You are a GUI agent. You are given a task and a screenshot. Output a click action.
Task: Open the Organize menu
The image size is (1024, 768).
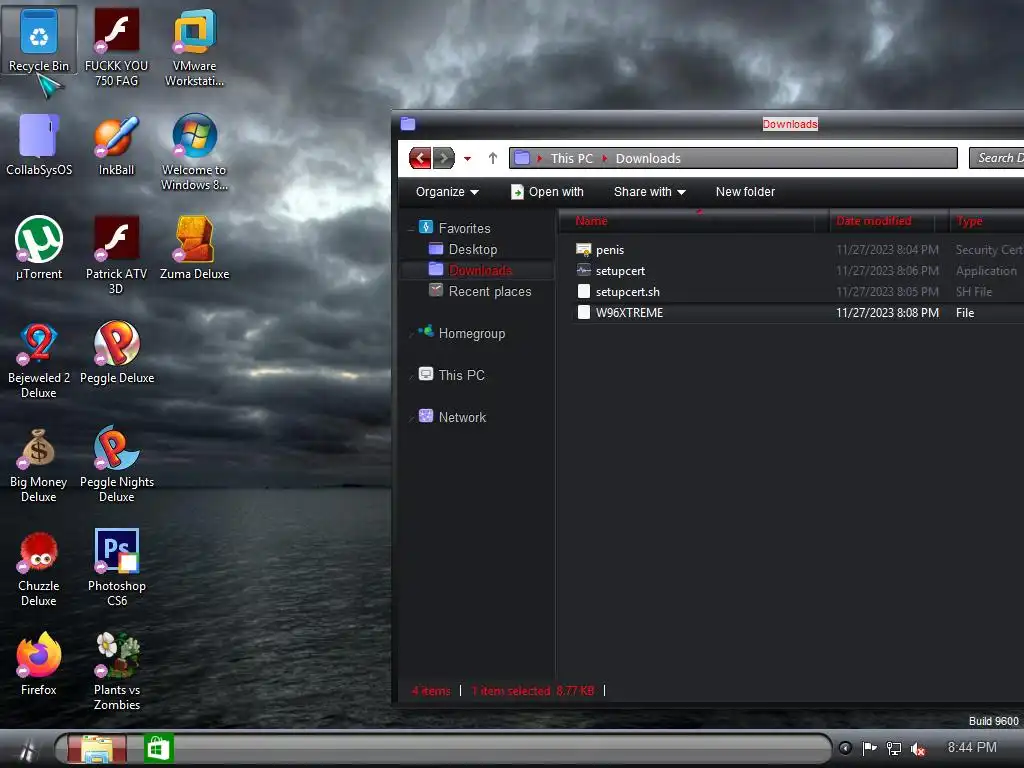tap(447, 192)
